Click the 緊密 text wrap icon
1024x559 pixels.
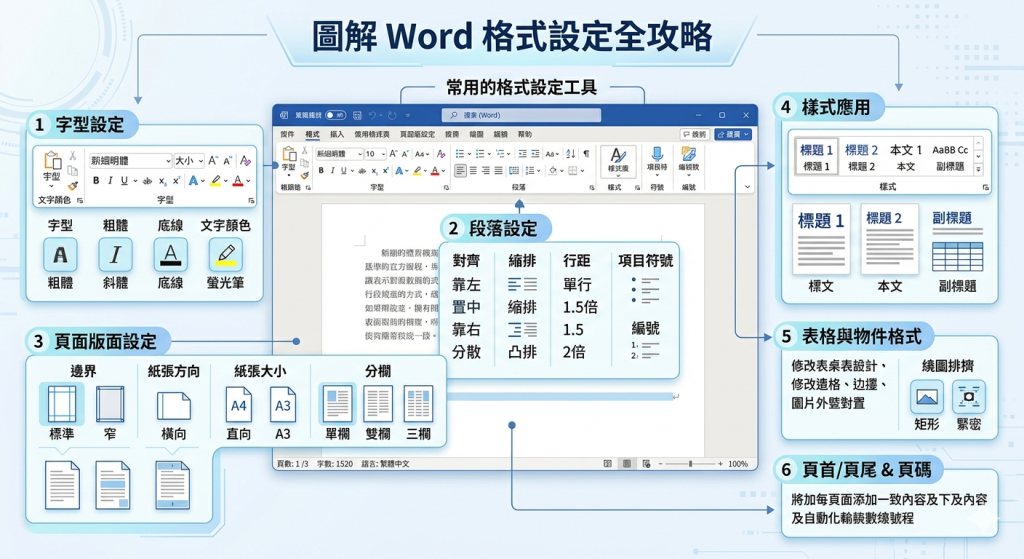[x=969, y=396]
